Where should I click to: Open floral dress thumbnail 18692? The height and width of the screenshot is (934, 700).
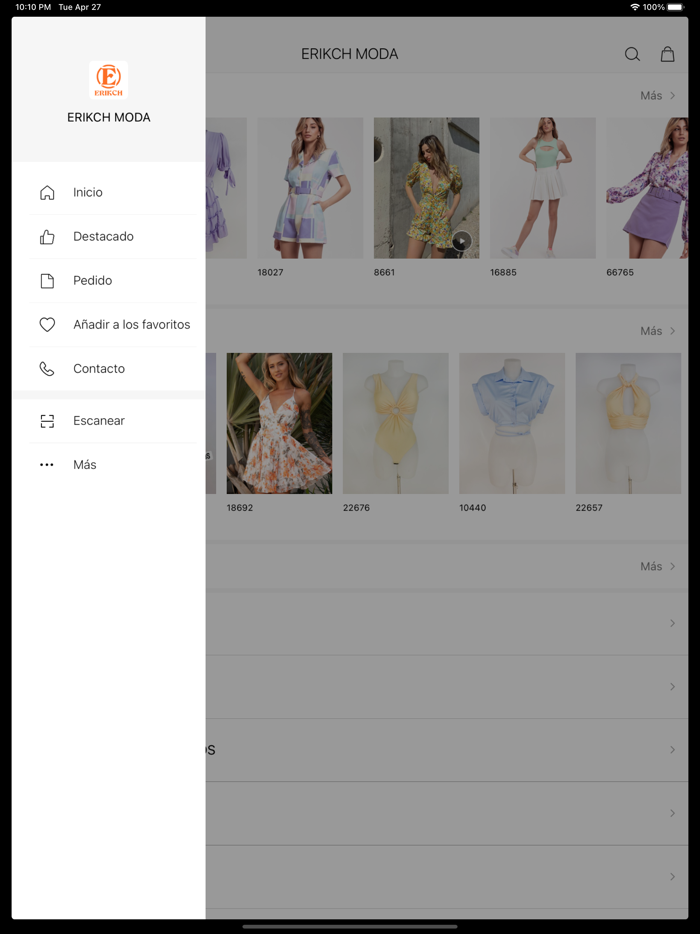point(279,423)
